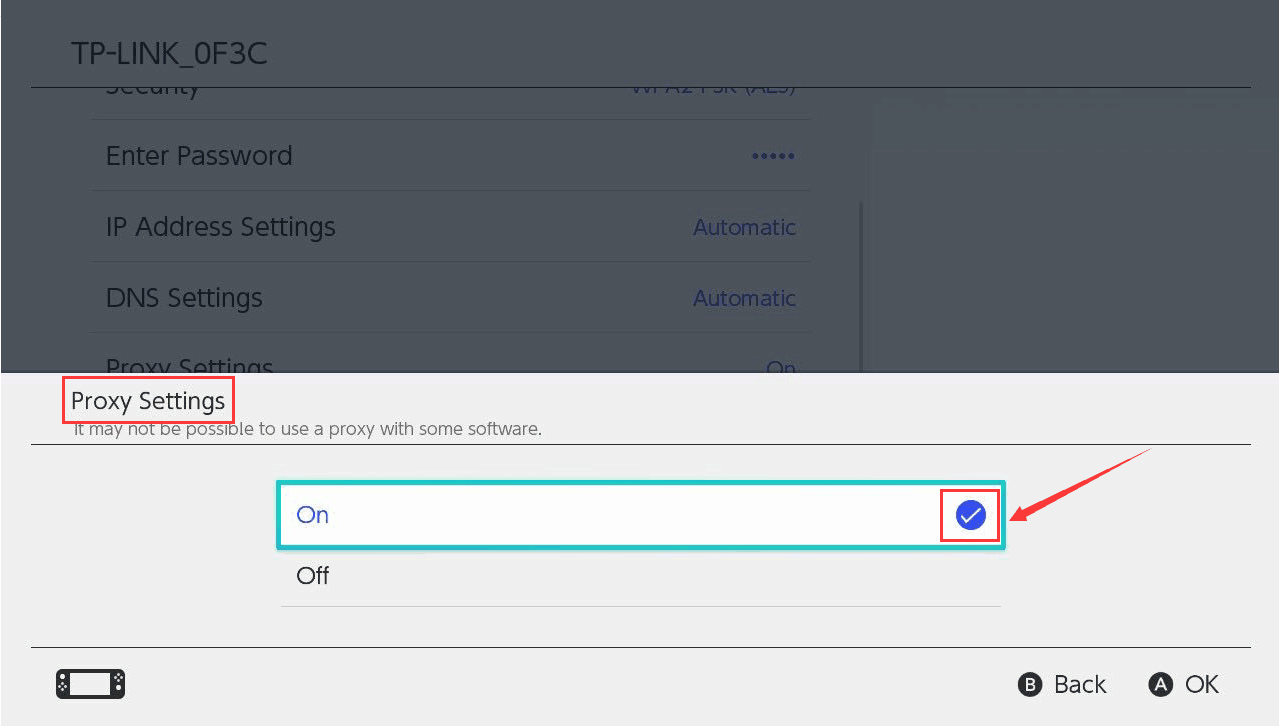Select the partially hidden Security row

(450, 96)
